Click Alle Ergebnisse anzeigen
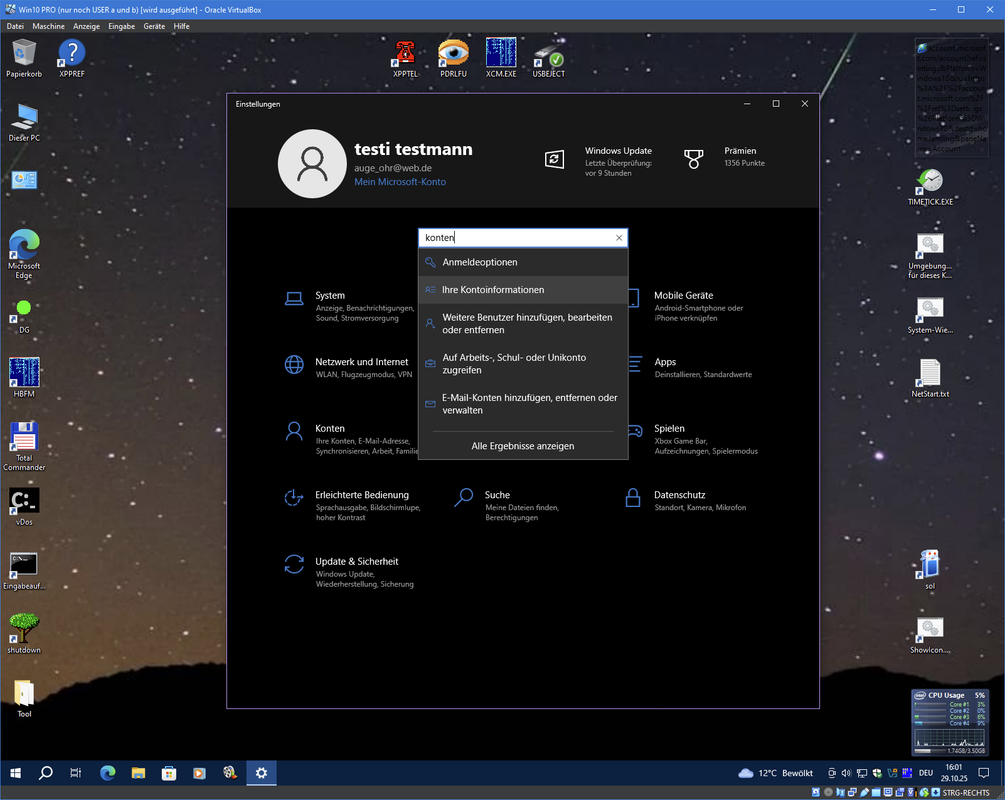Viewport: 1005px width, 800px height. click(x=523, y=446)
